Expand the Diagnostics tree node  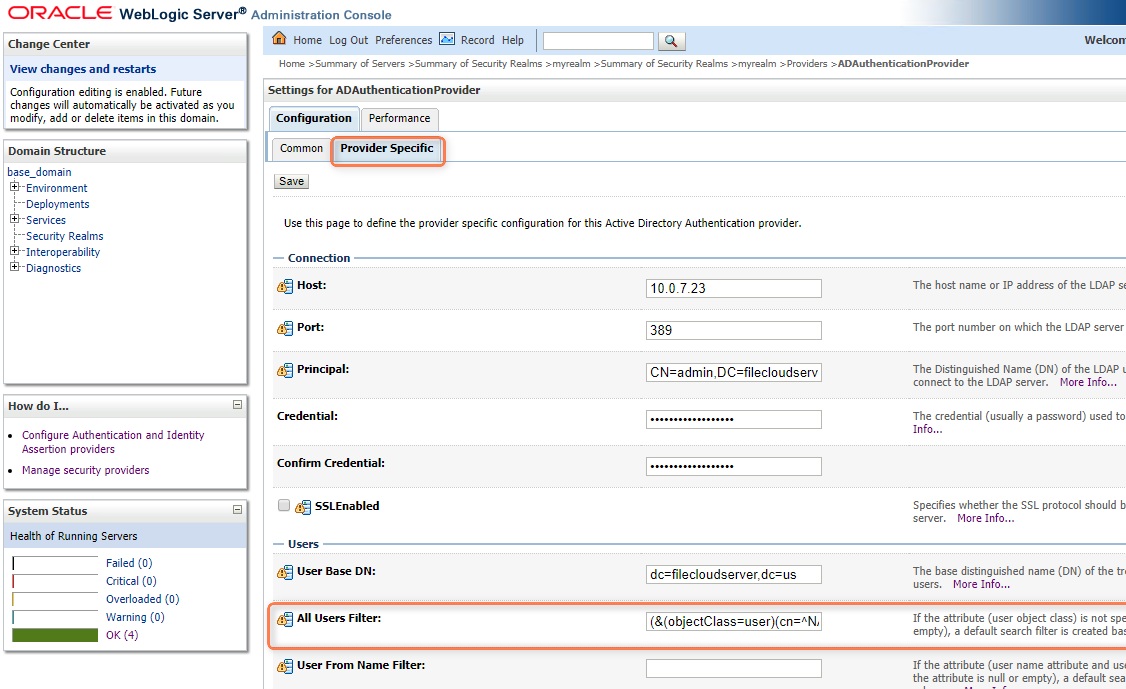[15, 267]
